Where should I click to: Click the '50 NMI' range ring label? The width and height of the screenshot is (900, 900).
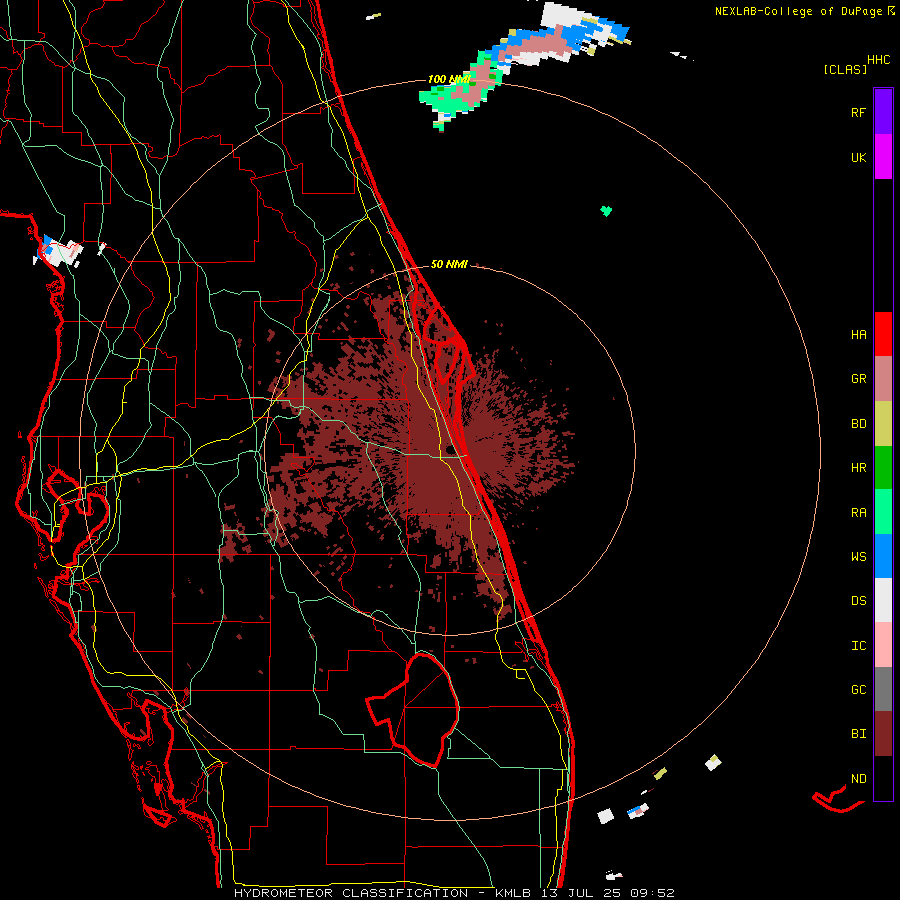(449, 264)
